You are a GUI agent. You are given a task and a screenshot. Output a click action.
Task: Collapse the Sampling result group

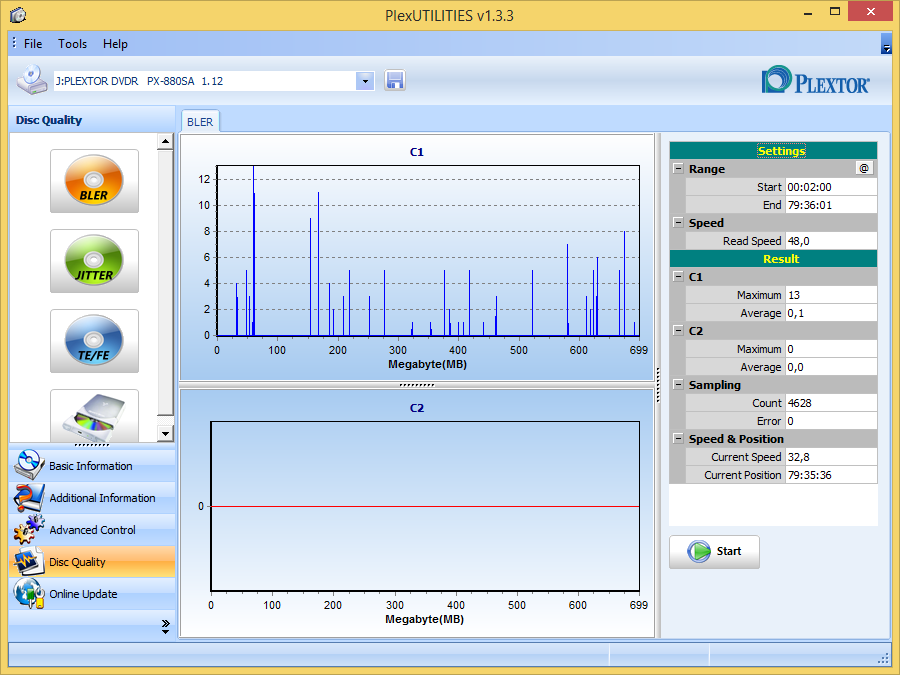(678, 385)
